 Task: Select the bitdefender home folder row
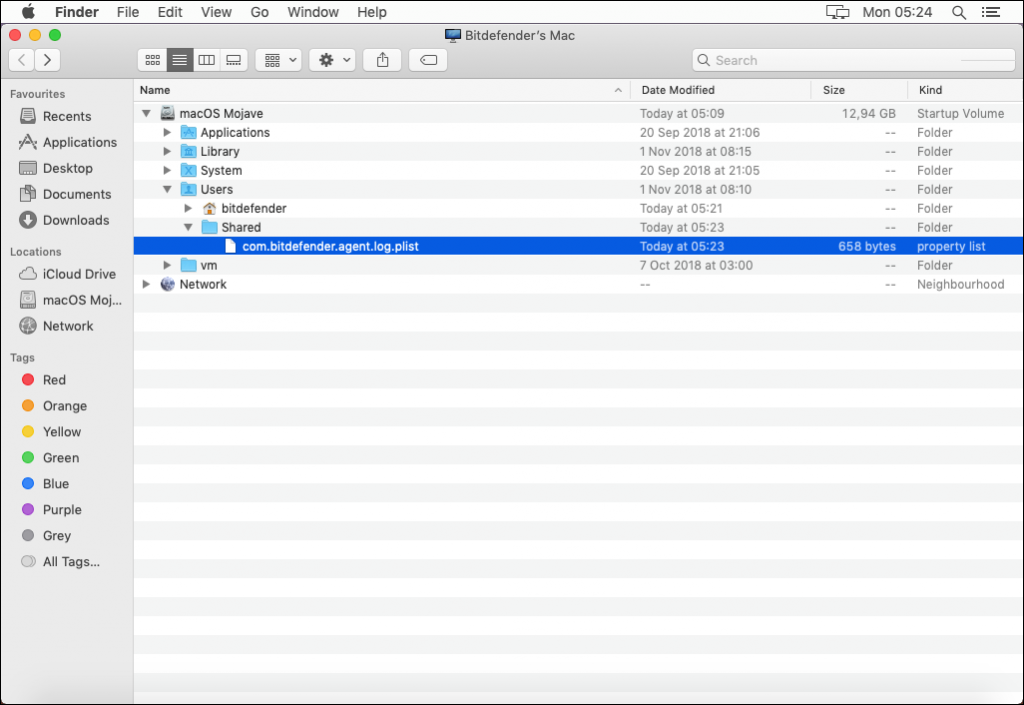click(x=579, y=208)
